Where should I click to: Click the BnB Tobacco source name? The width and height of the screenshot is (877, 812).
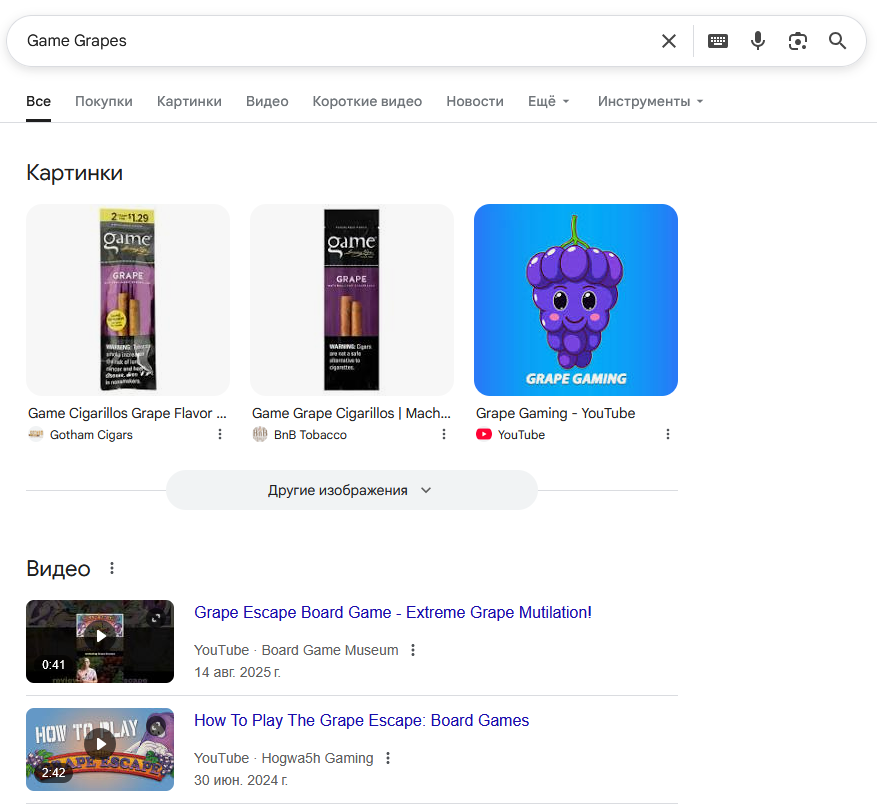point(310,435)
